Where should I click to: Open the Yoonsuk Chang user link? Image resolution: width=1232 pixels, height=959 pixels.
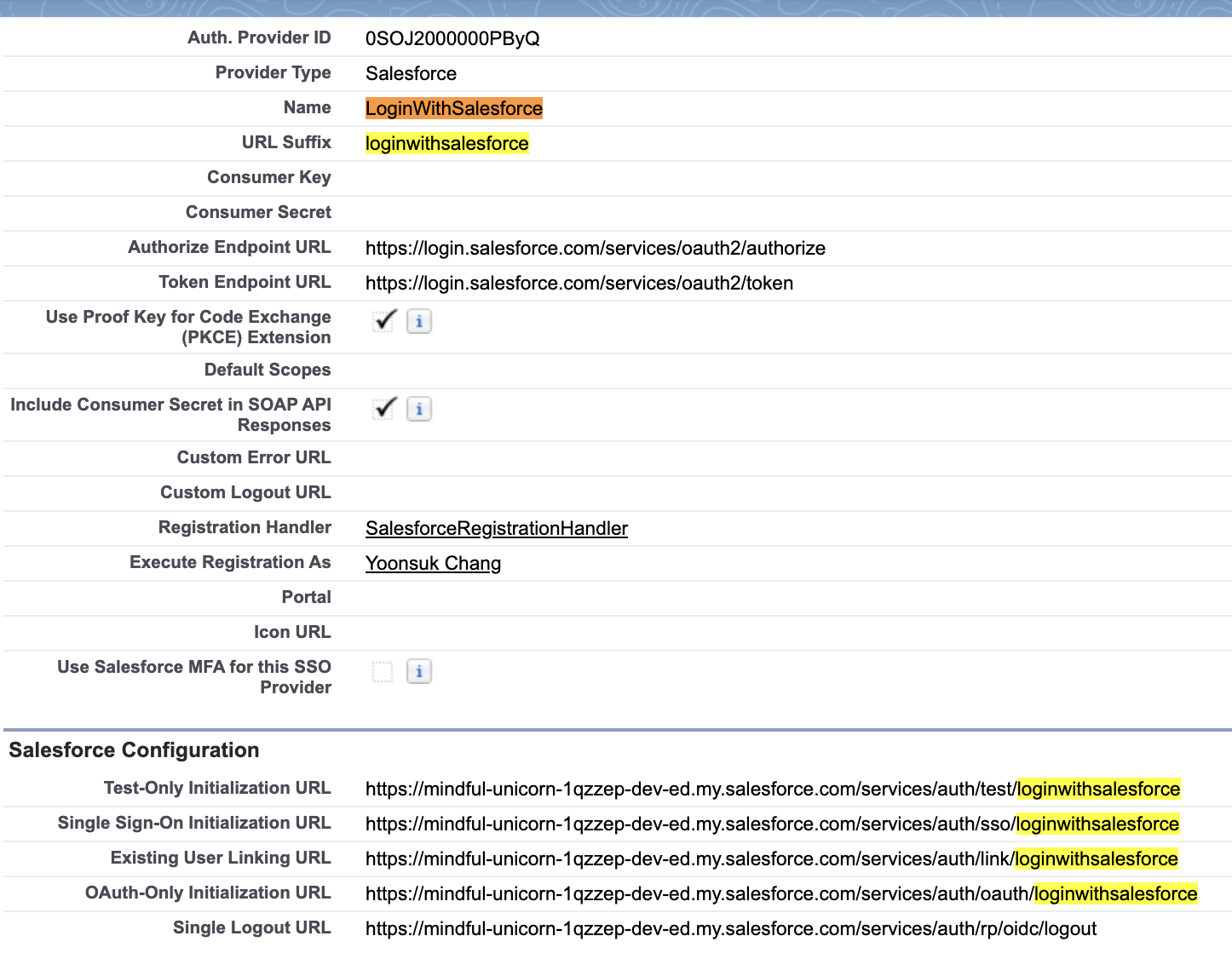click(x=433, y=563)
